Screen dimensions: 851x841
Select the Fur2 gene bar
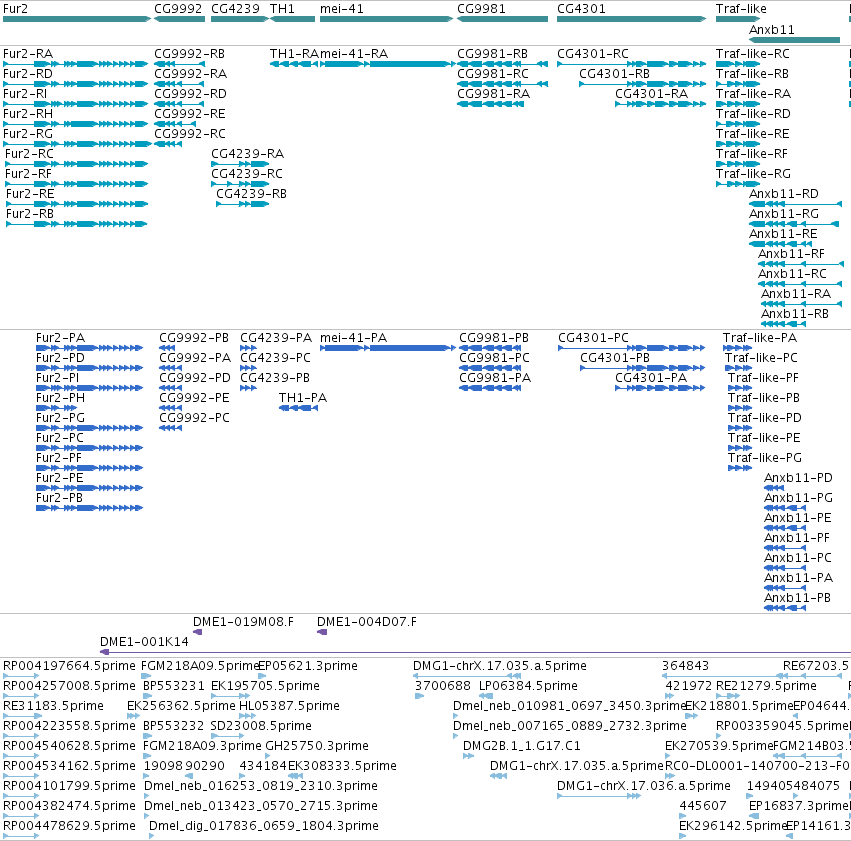pos(77,19)
